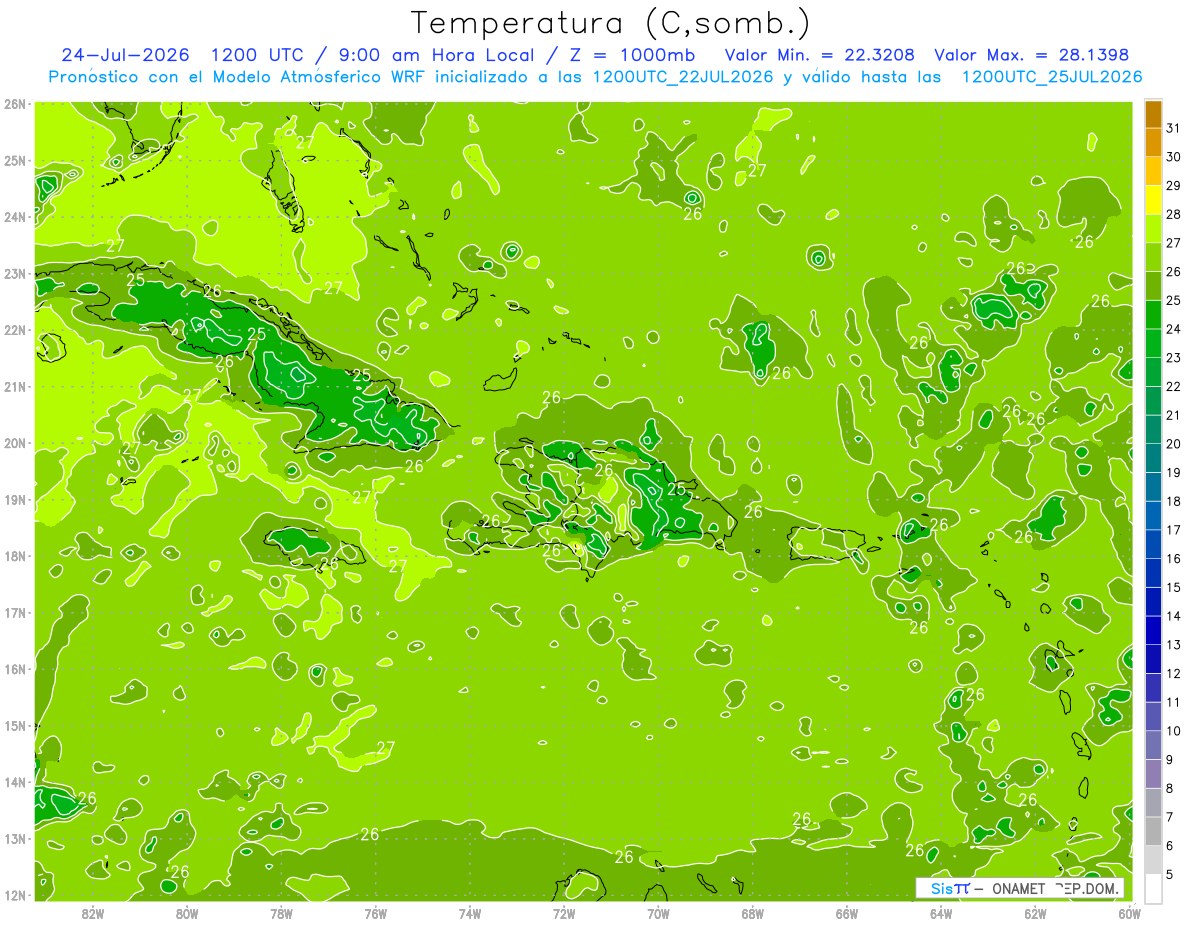
Task: Click longitude axis label "72W"
Action: (564, 912)
